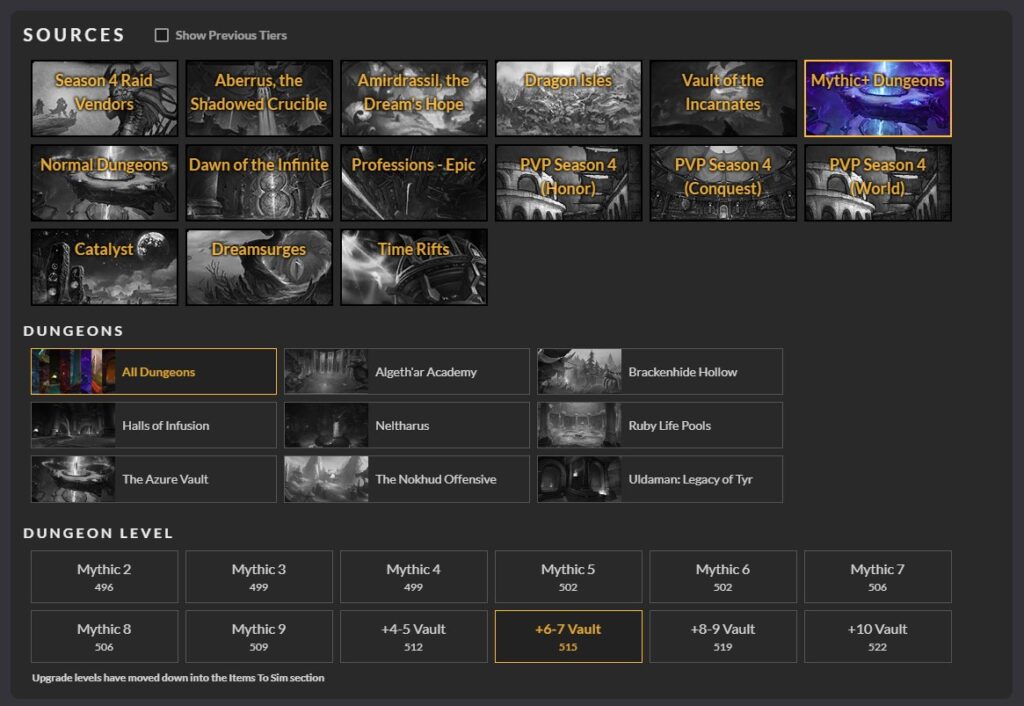Viewport: 1024px width, 706px height.
Task: Select Mythic 8 dungeon level
Action: coord(104,637)
